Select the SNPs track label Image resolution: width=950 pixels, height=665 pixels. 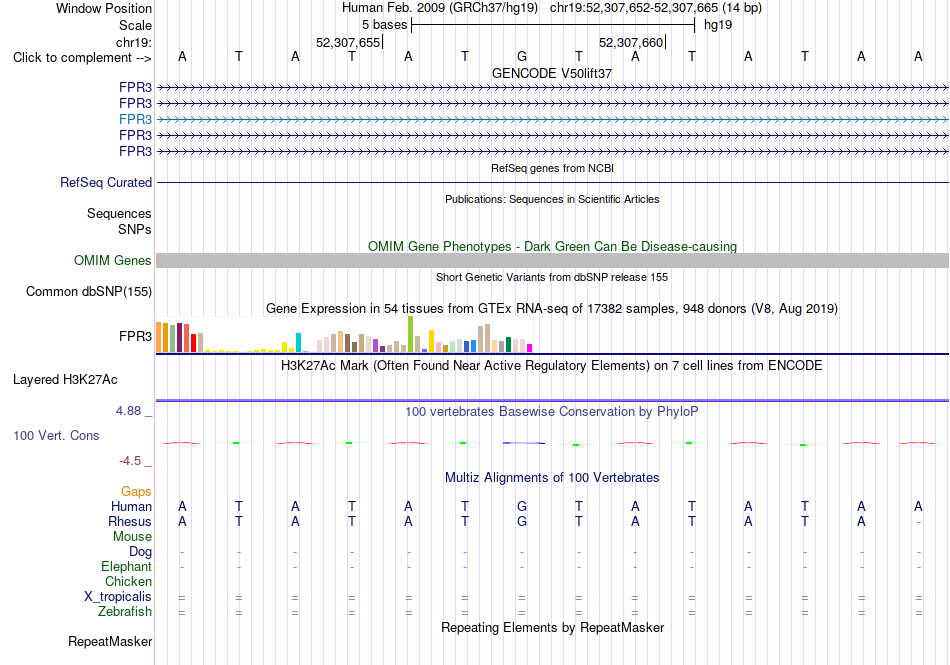click(135, 230)
